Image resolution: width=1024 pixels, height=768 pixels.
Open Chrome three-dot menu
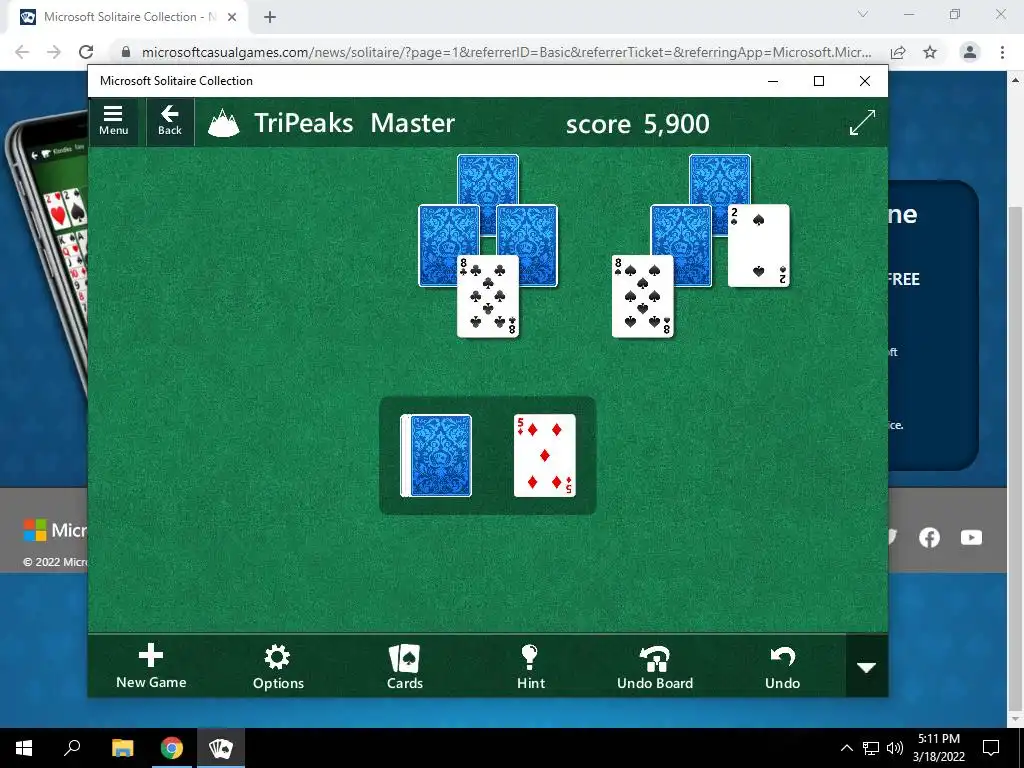coord(1002,52)
